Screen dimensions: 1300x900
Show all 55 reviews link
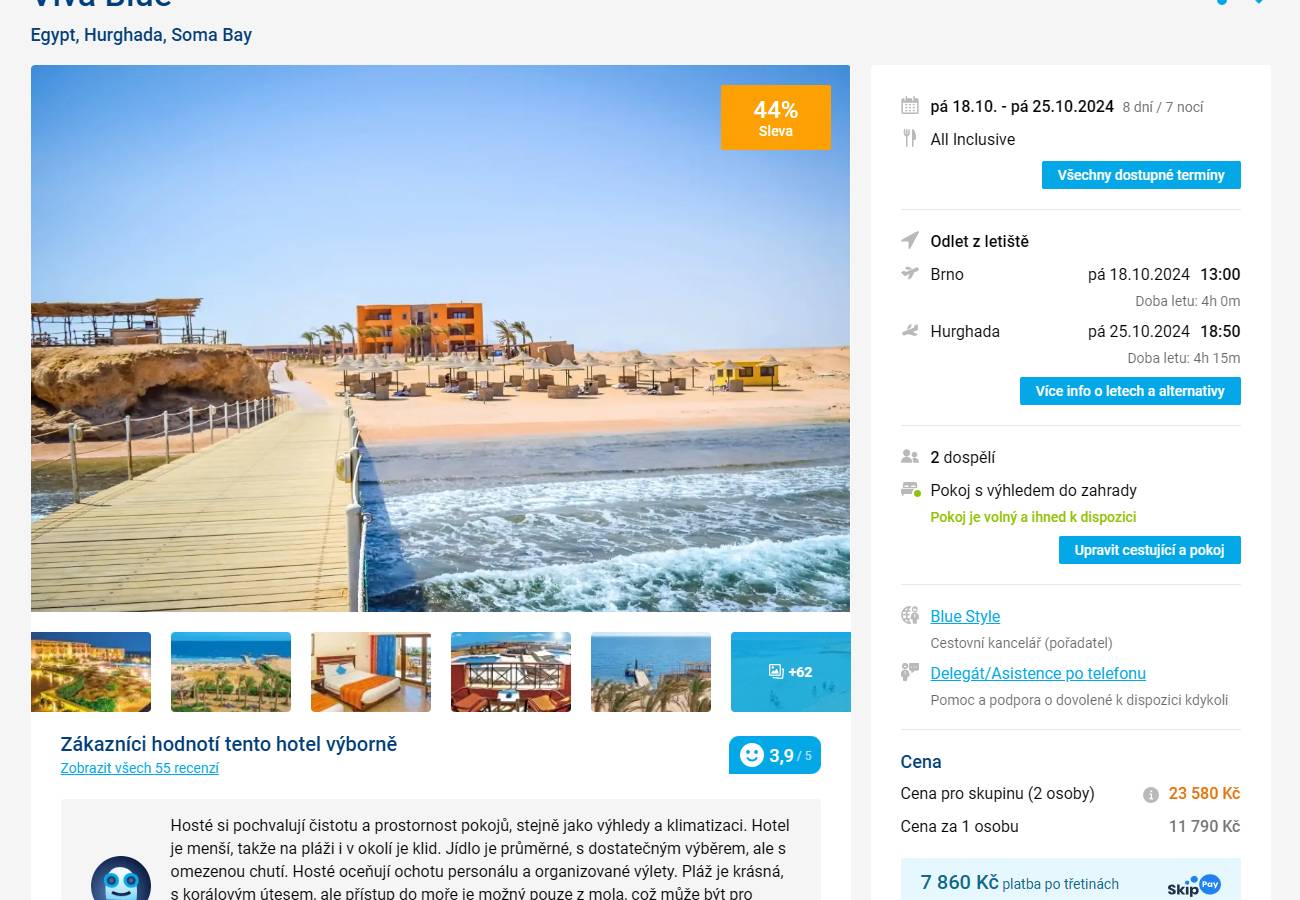pos(139,768)
